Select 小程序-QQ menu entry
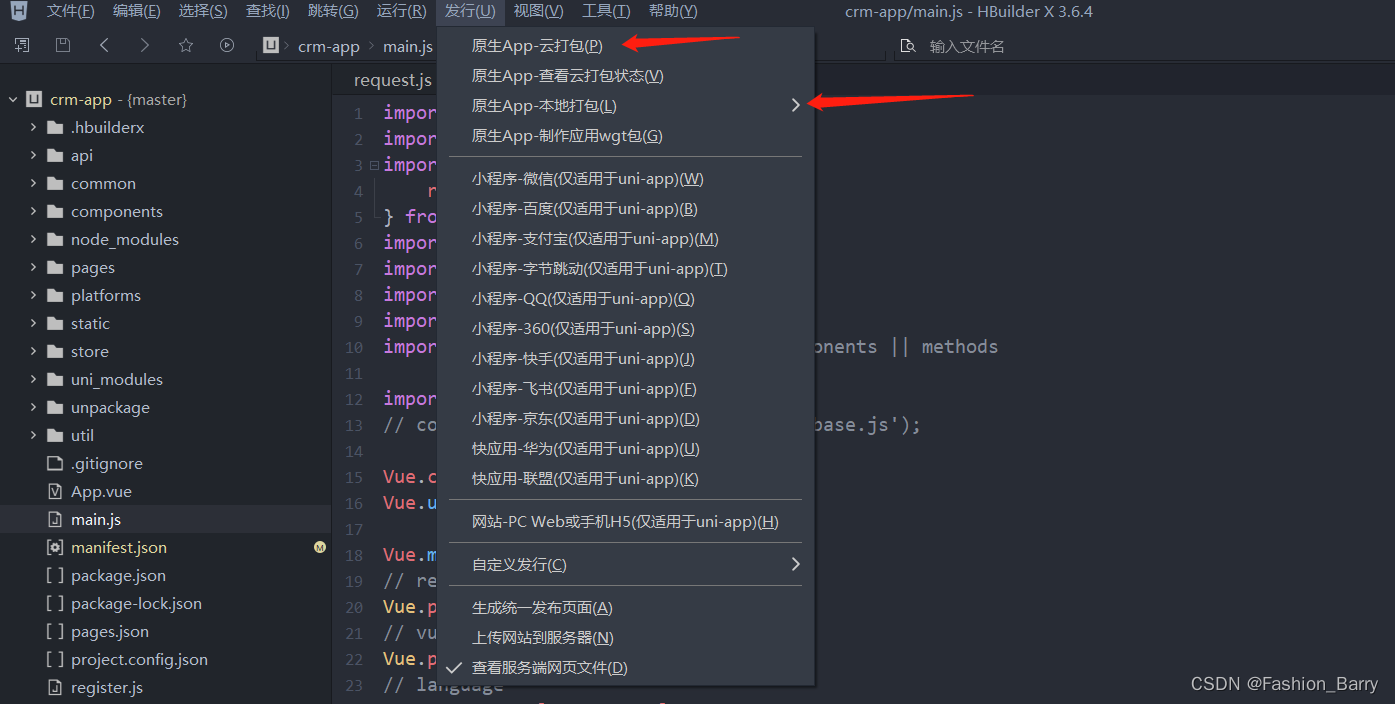This screenshot has height=704, width=1395. pos(626,298)
